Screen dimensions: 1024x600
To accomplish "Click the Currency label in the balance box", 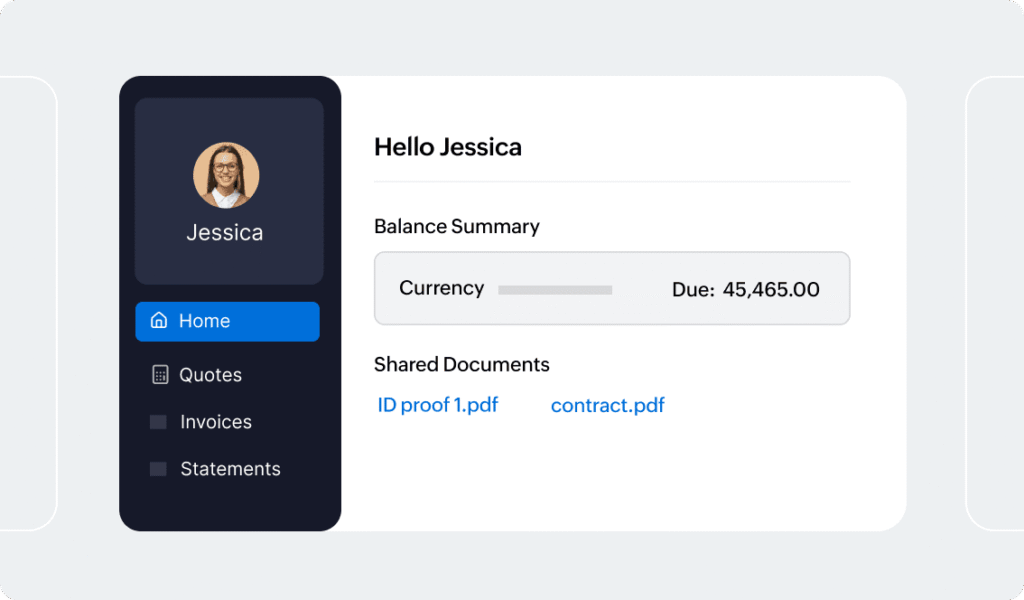I will [x=441, y=288].
